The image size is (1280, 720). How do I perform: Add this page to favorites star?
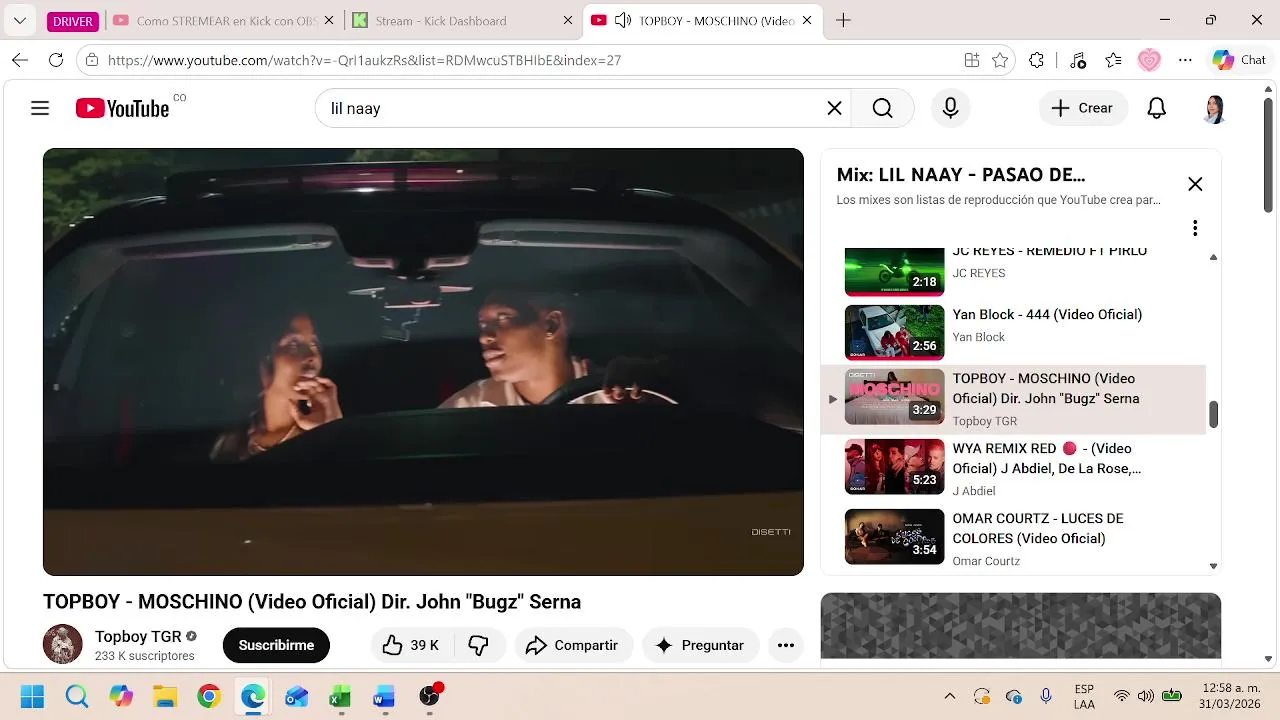(x=1000, y=60)
